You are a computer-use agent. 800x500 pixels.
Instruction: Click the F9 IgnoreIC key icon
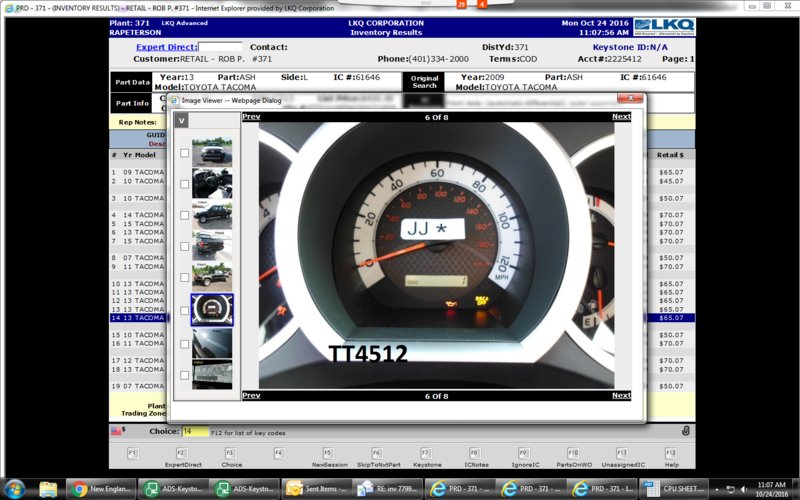[524, 453]
